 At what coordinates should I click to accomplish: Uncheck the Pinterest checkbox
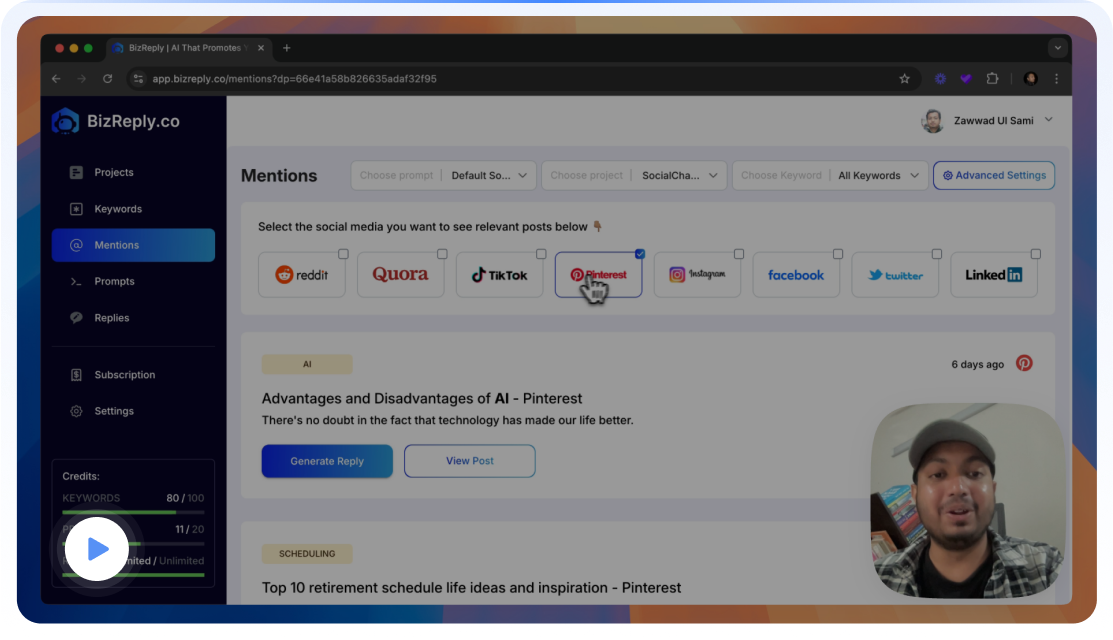pyautogui.click(x=640, y=254)
